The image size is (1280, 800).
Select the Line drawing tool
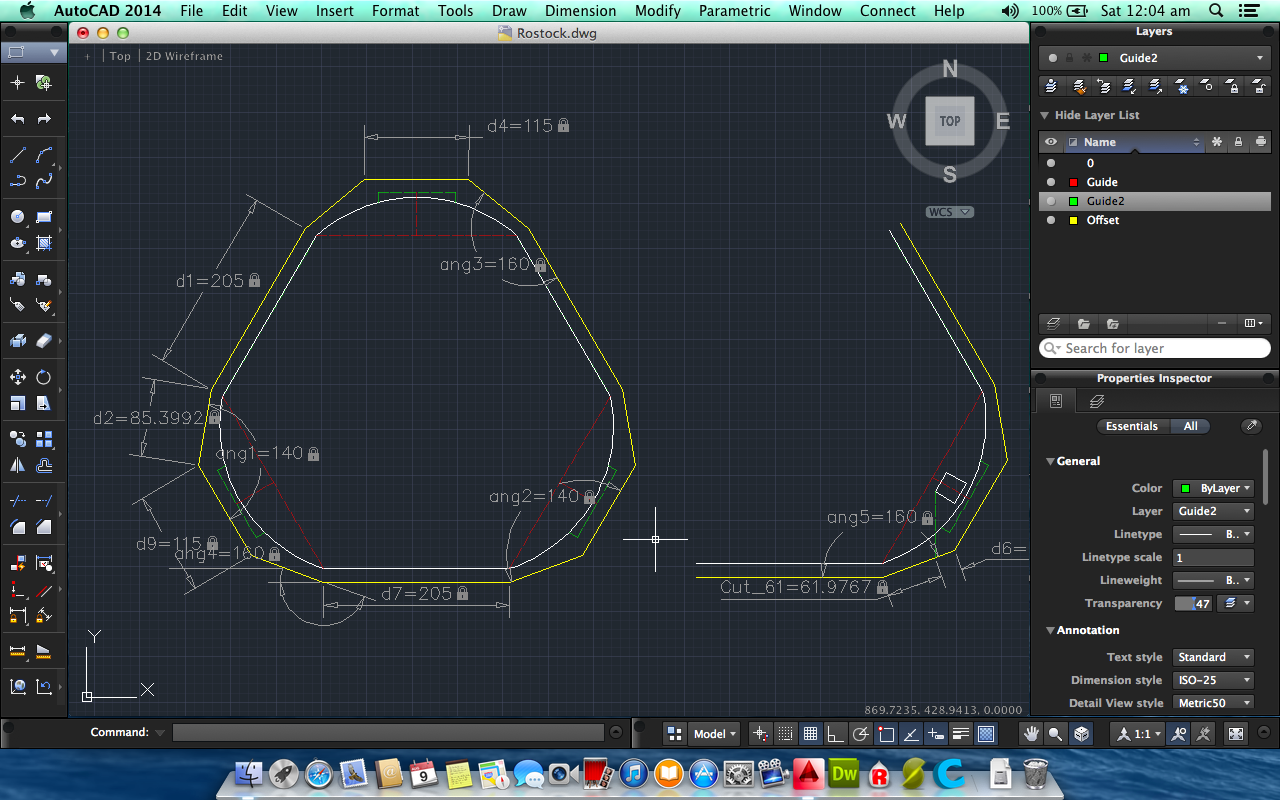(x=18, y=155)
